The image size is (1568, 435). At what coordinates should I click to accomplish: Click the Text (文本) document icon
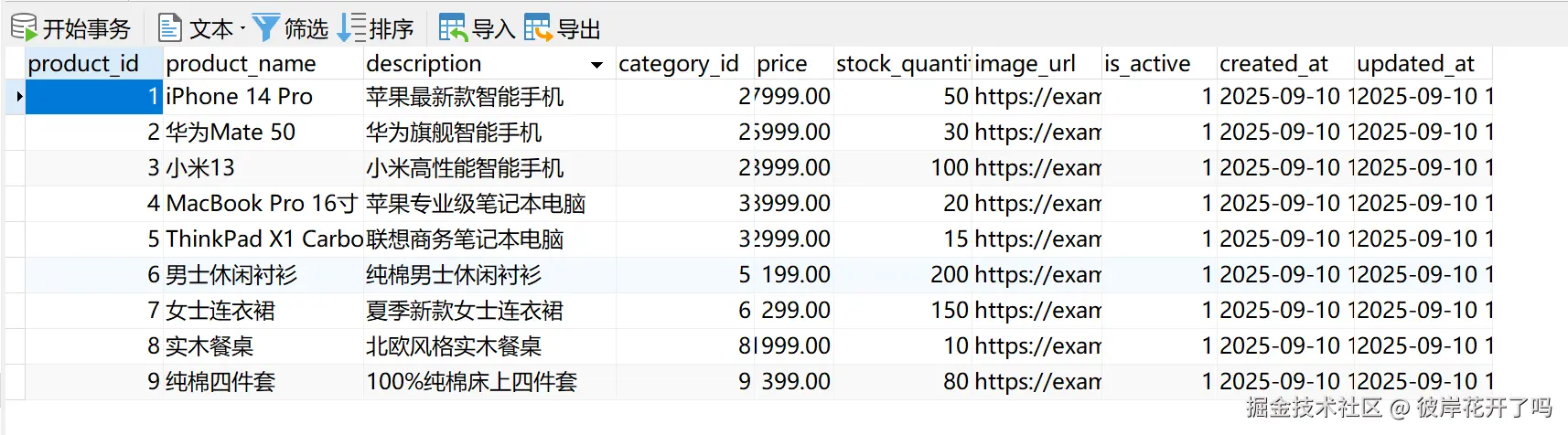[x=170, y=28]
